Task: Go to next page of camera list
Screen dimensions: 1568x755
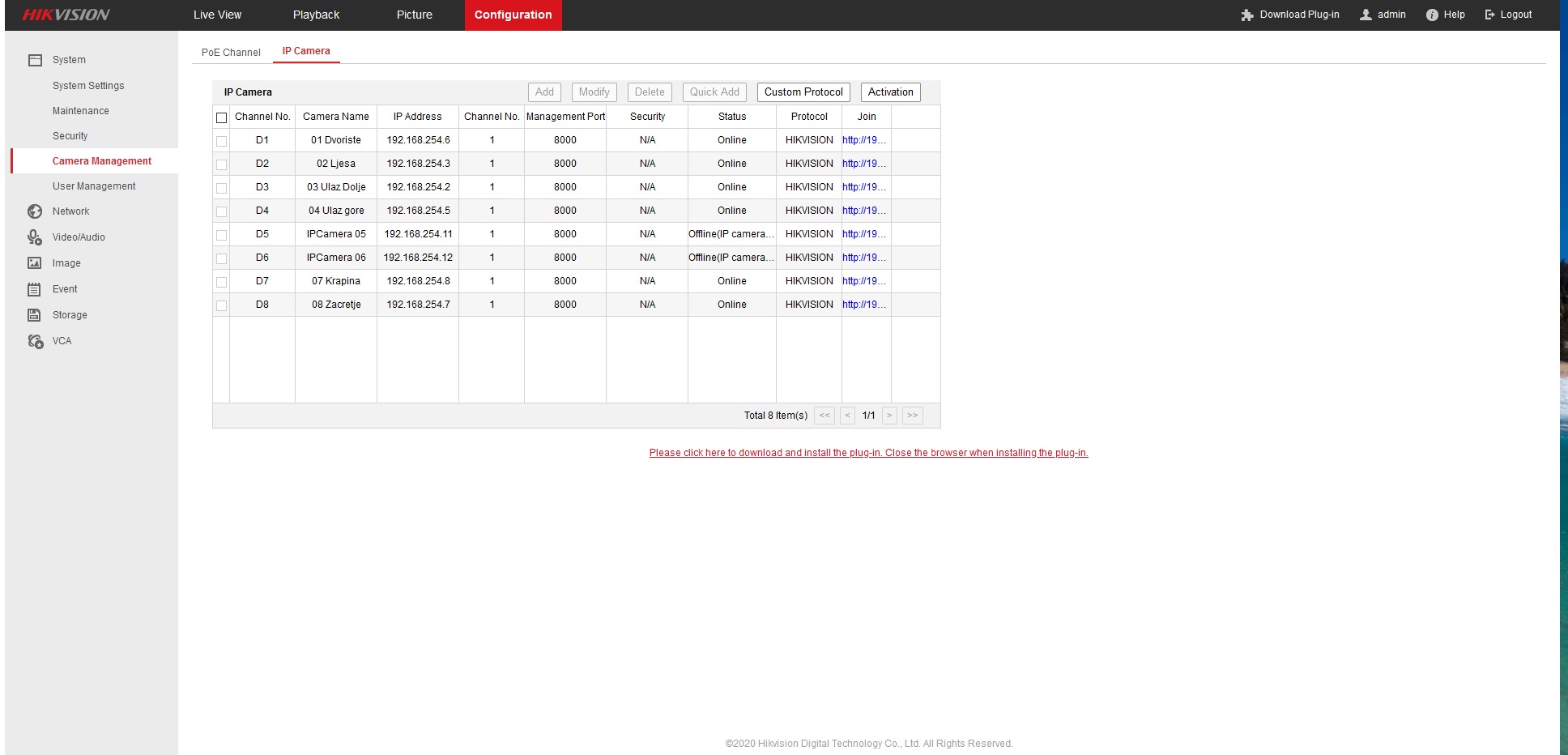Action: [889, 416]
